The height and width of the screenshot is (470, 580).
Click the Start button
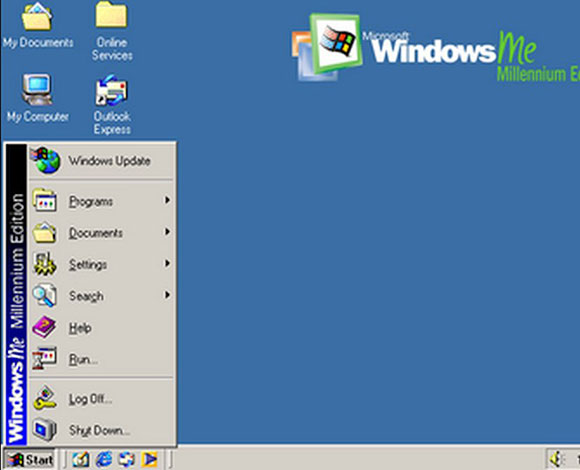coord(30,460)
